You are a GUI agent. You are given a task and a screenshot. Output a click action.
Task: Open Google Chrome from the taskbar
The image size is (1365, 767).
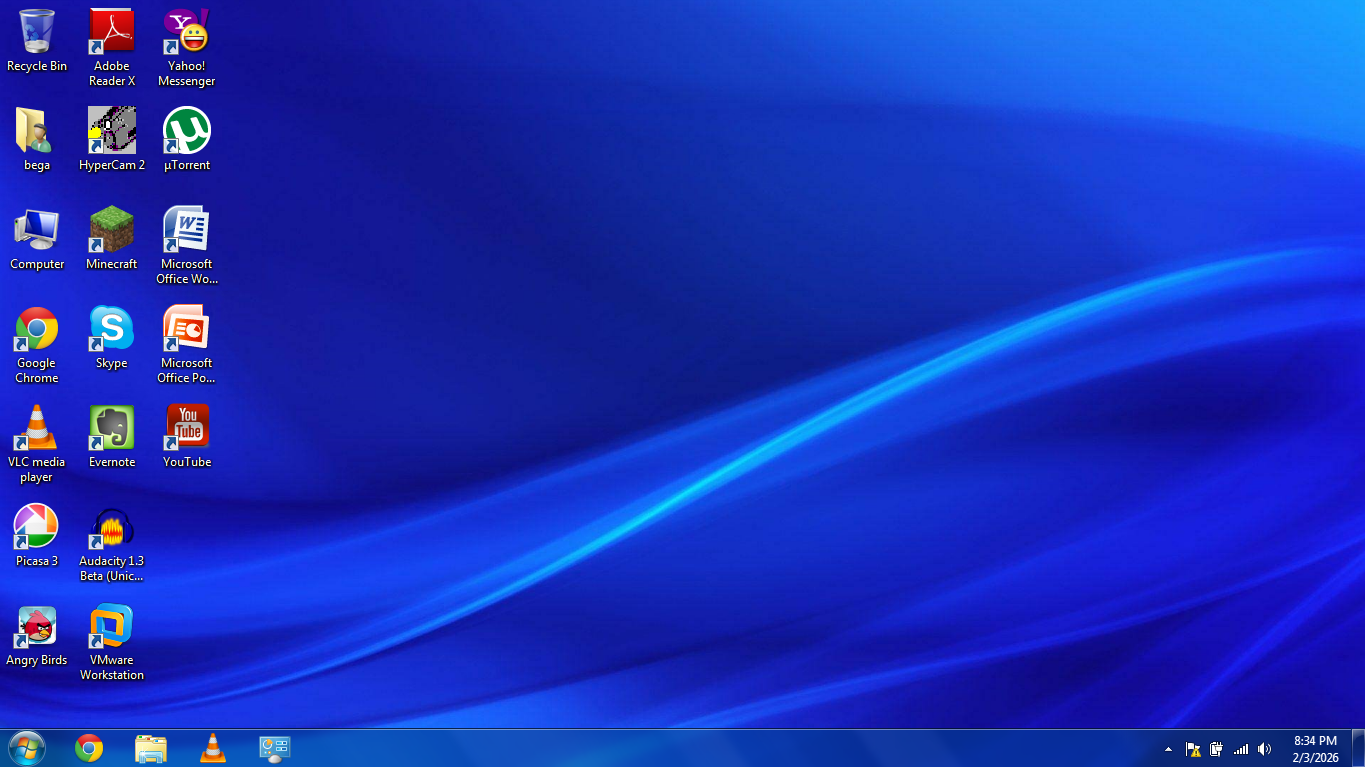89,748
